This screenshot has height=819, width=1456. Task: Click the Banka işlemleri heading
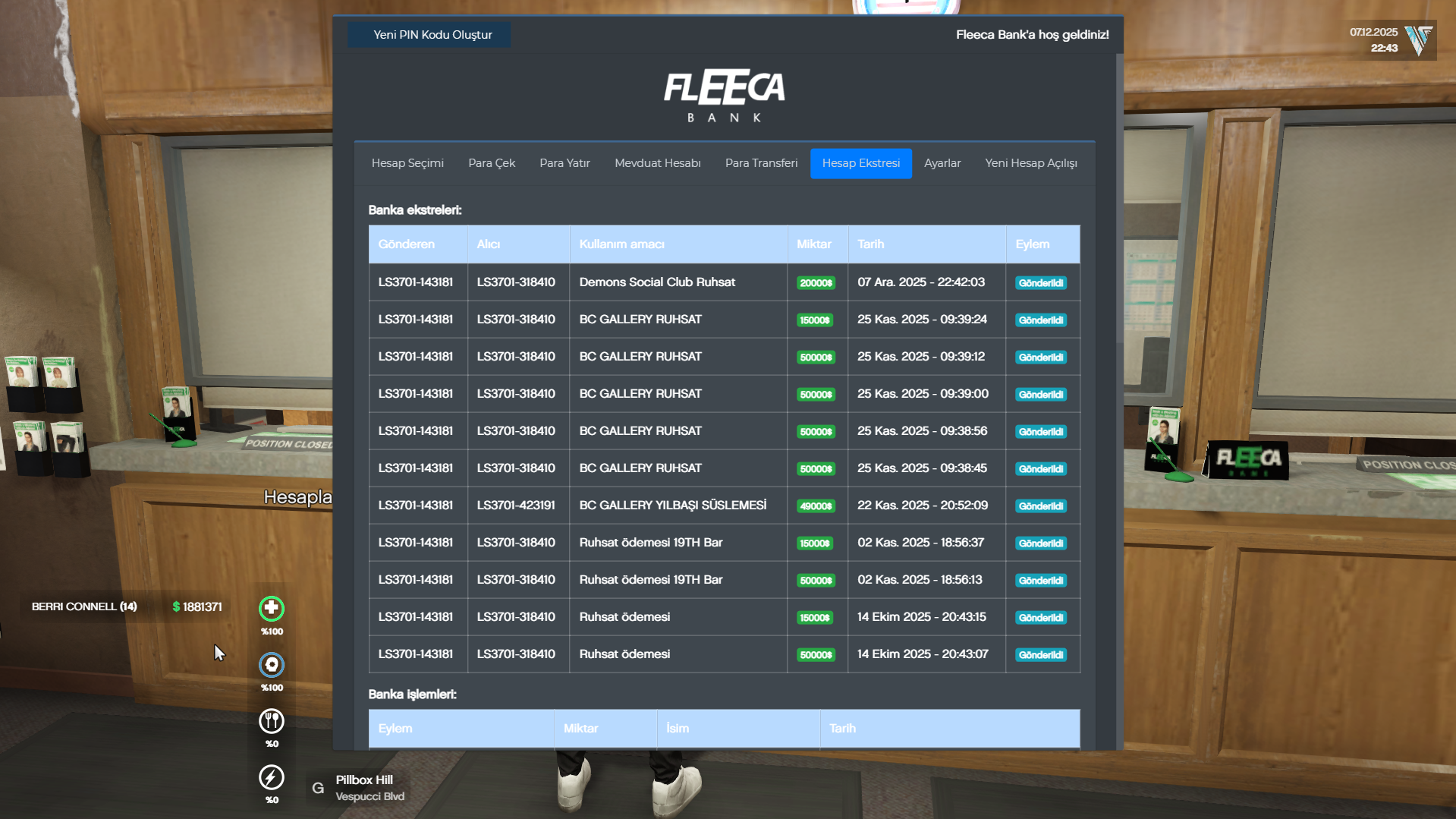413,695
